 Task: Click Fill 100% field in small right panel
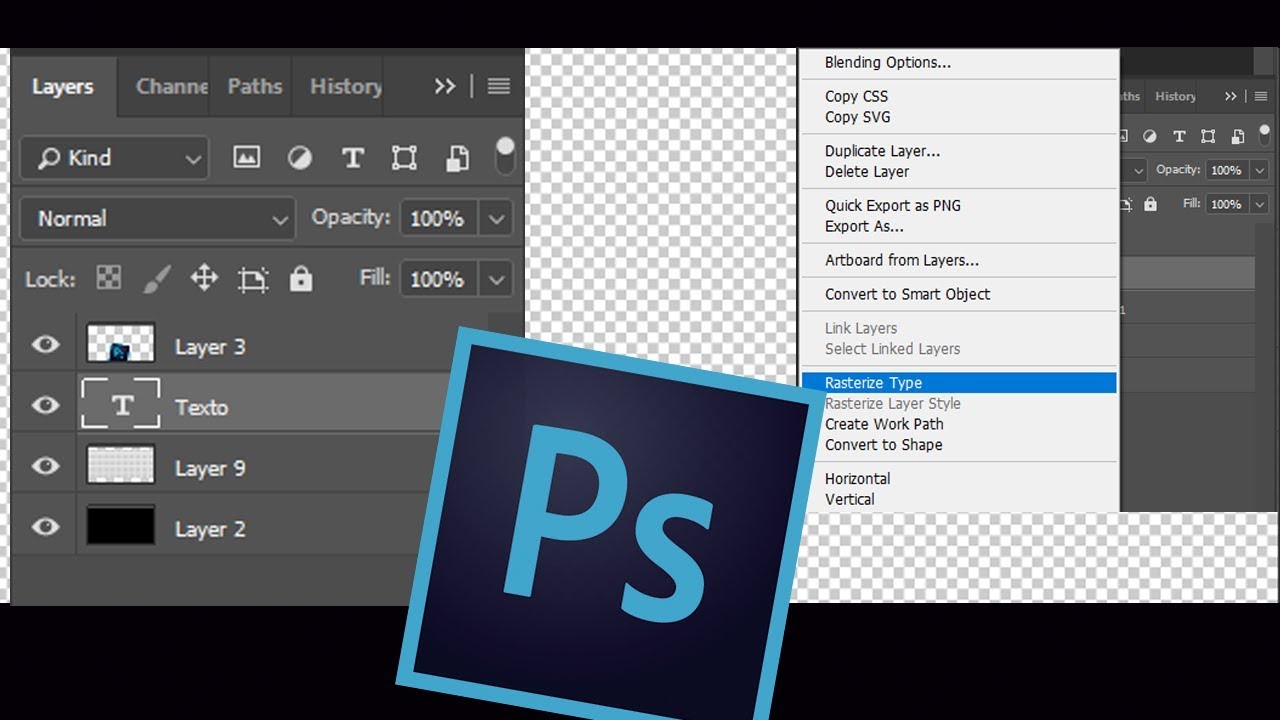pyautogui.click(x=1228, y=204)
